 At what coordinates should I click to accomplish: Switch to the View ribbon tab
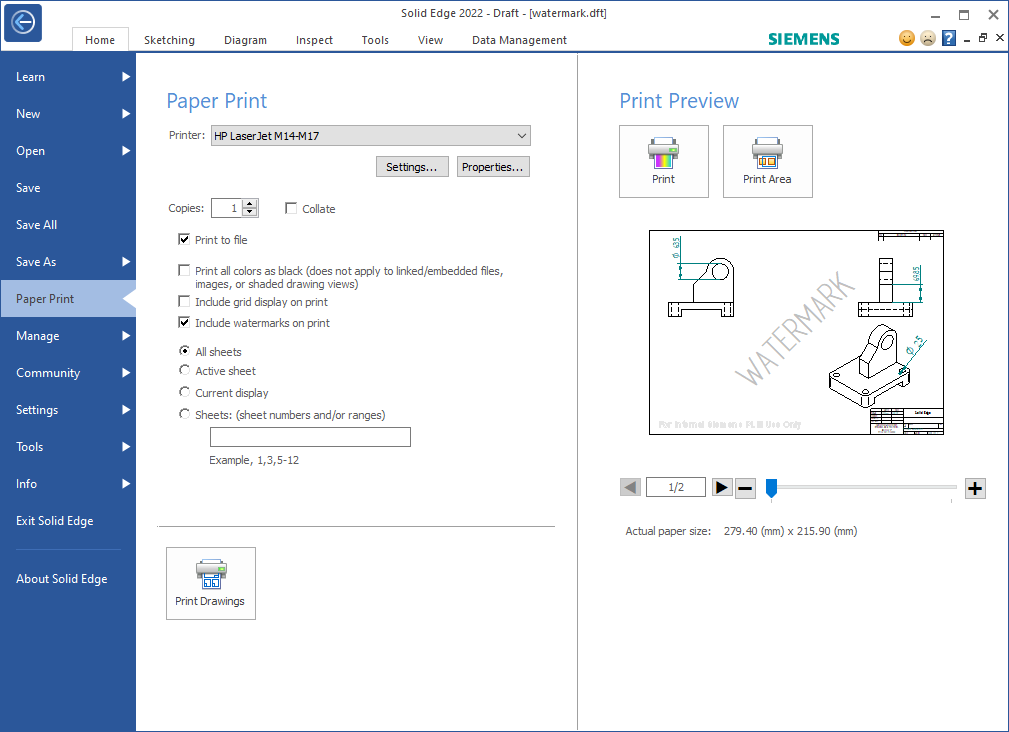tap(430, 40)
